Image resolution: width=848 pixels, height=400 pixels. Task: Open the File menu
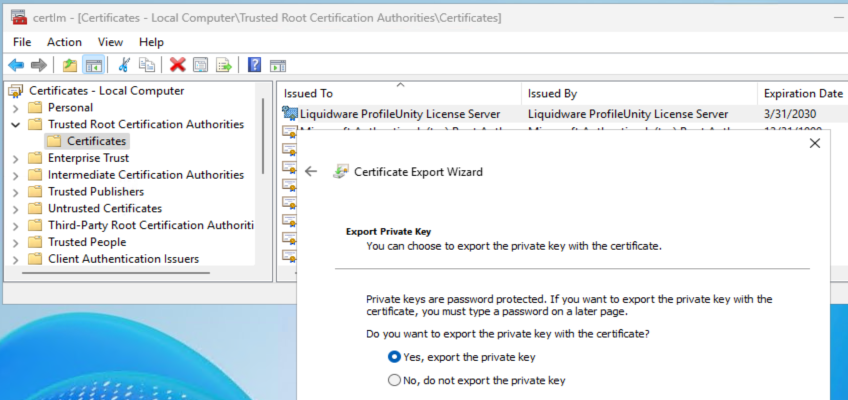[22, 42]
